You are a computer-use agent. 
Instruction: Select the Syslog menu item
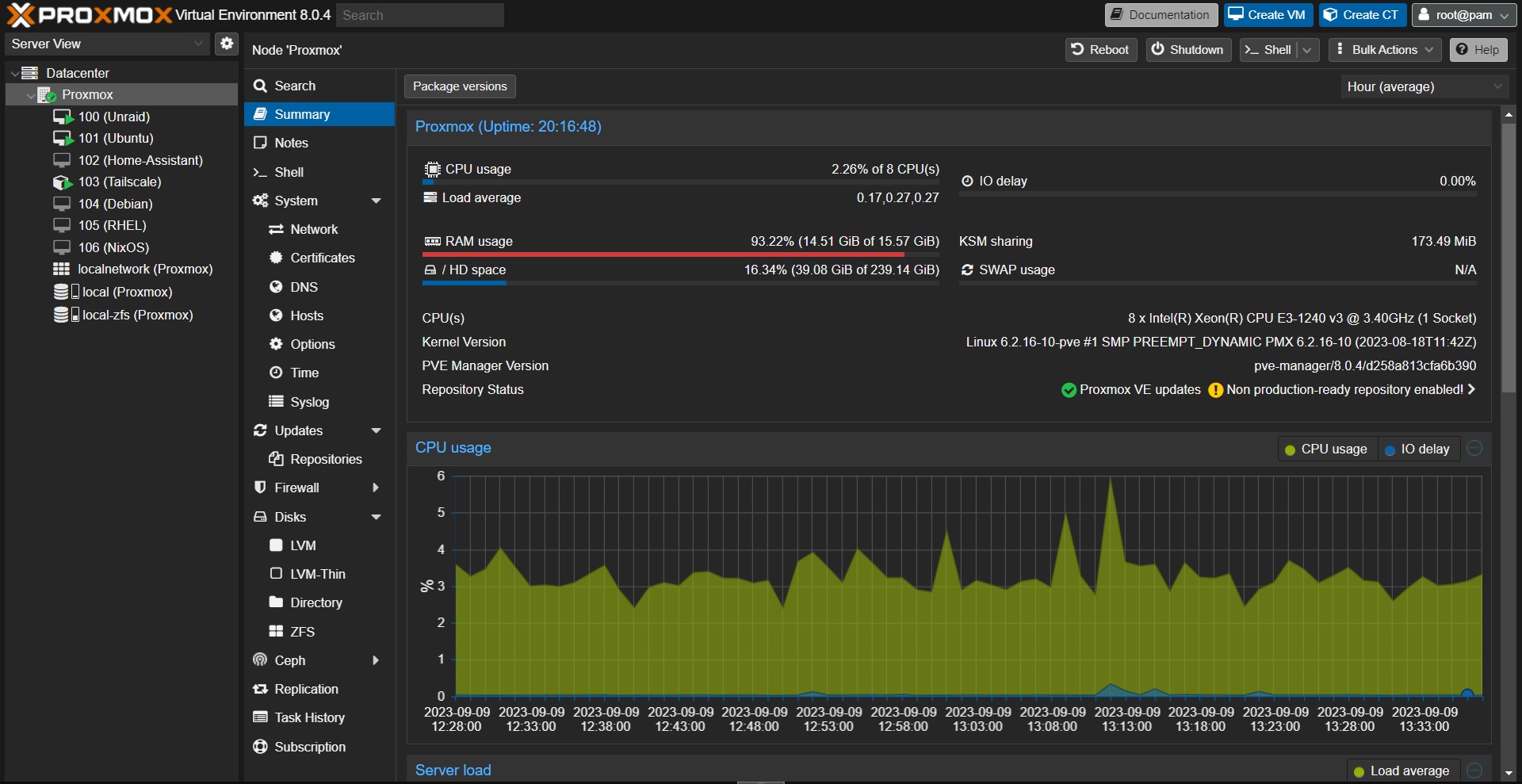pos(309,402)
